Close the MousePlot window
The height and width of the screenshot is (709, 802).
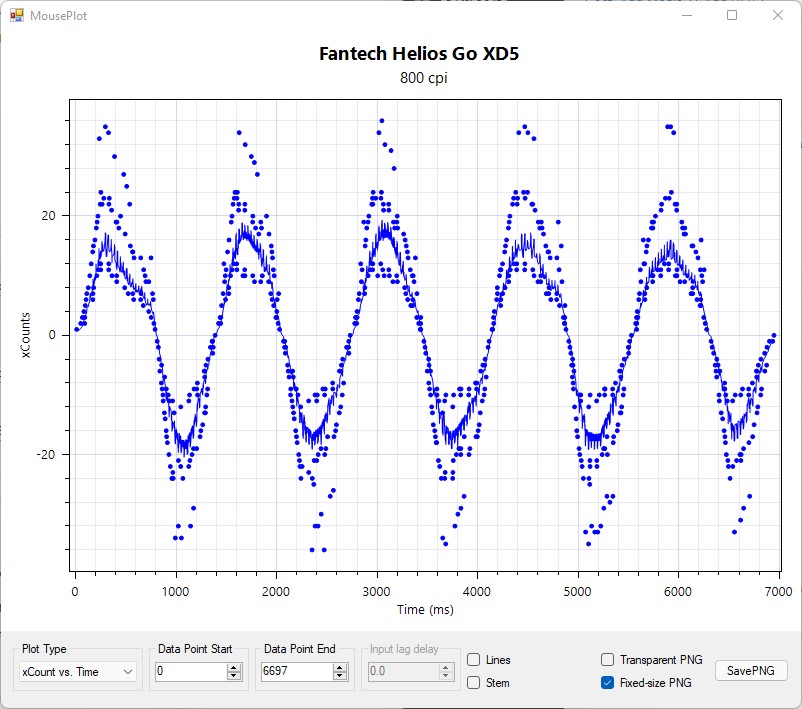coord(778,16)
